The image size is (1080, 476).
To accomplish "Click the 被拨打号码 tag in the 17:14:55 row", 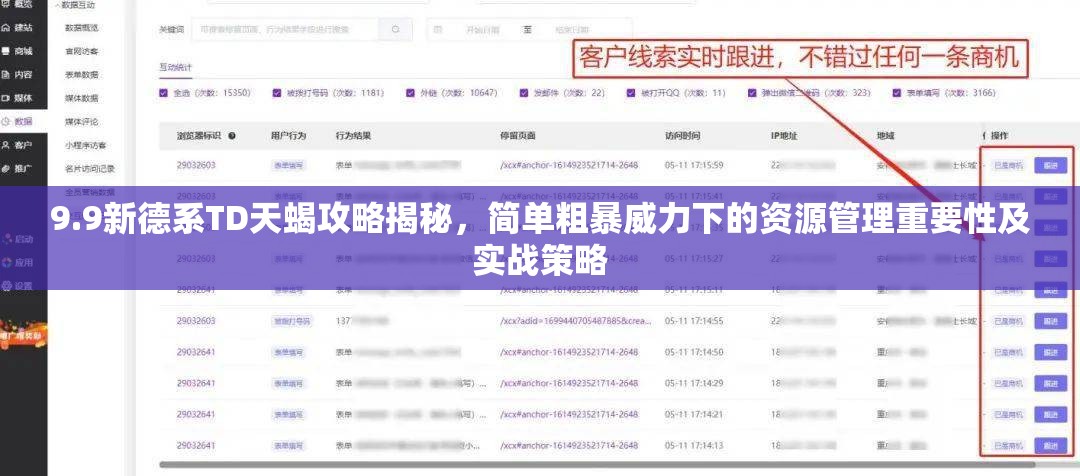I will 292,321.
